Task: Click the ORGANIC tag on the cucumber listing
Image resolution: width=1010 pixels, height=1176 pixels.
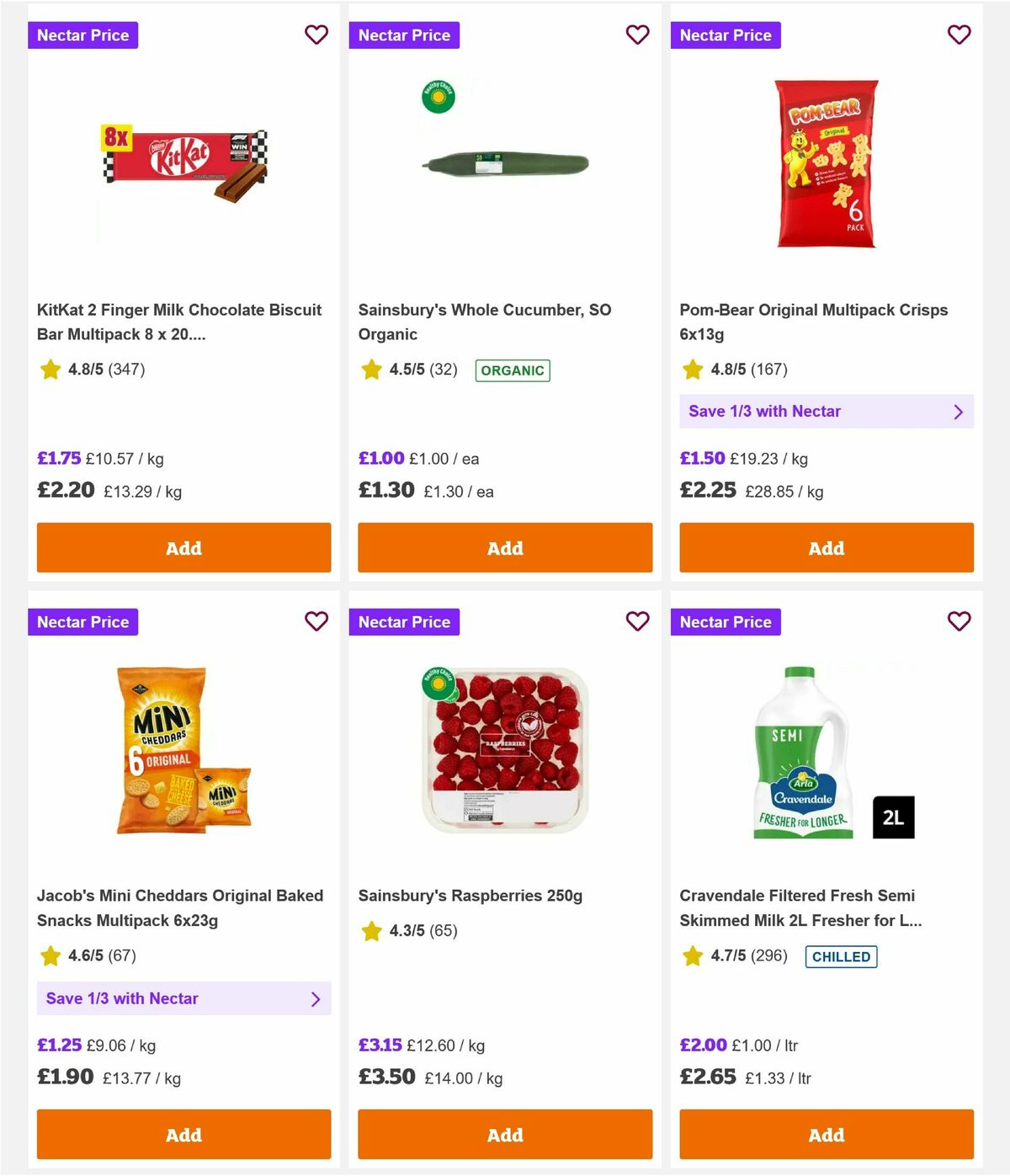Action: (513, 370)
